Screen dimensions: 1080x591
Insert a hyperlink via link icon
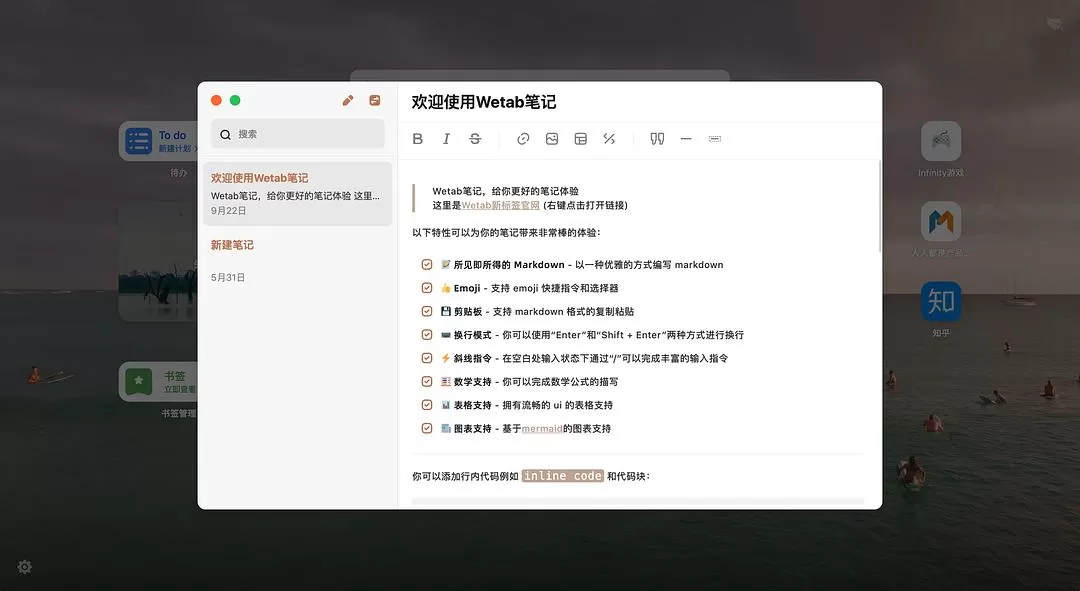[523, 139]
